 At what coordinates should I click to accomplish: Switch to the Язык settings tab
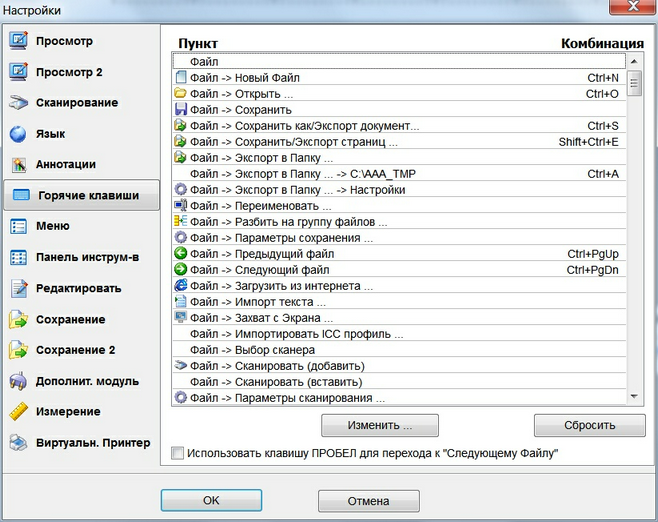[81, 134]
